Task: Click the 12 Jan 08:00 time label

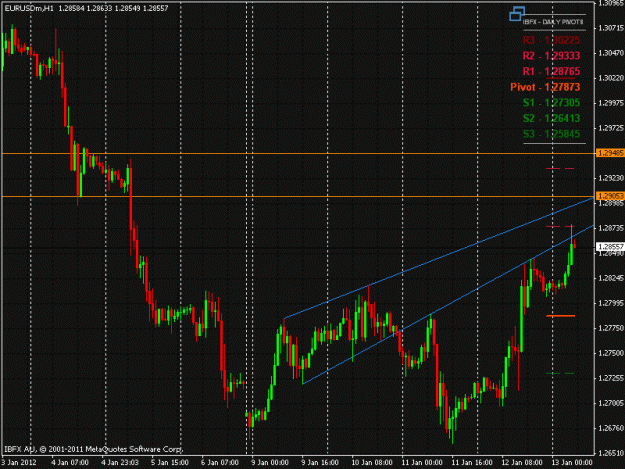Action: 522,463
